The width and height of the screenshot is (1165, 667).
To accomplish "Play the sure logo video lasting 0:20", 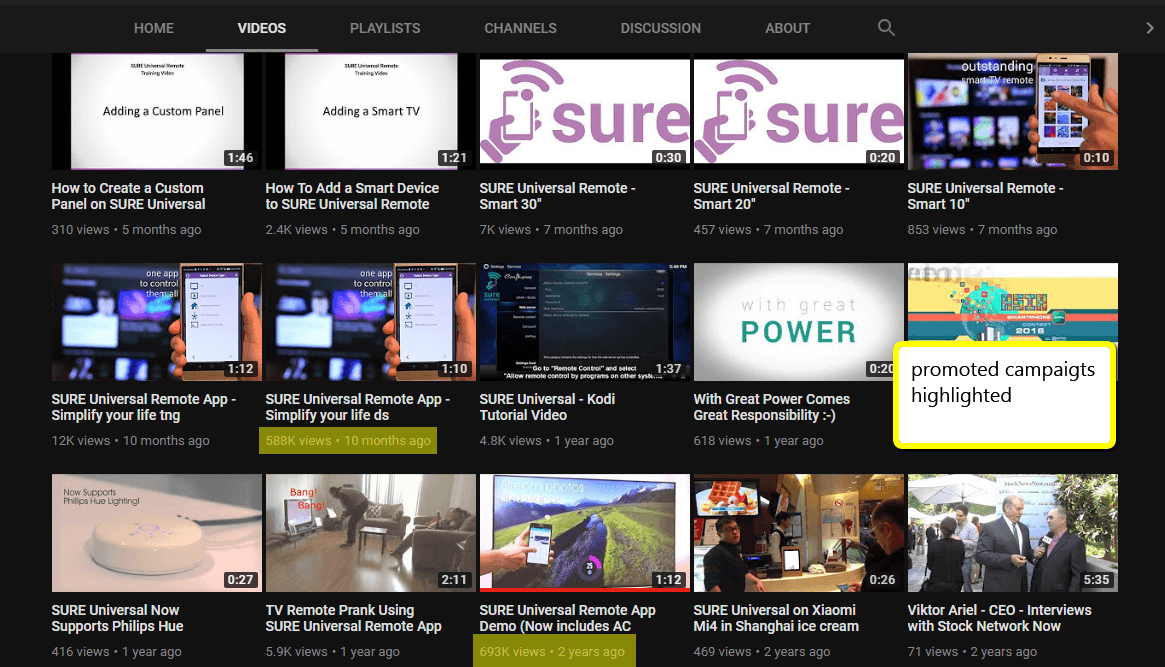I will pos(799,111).
